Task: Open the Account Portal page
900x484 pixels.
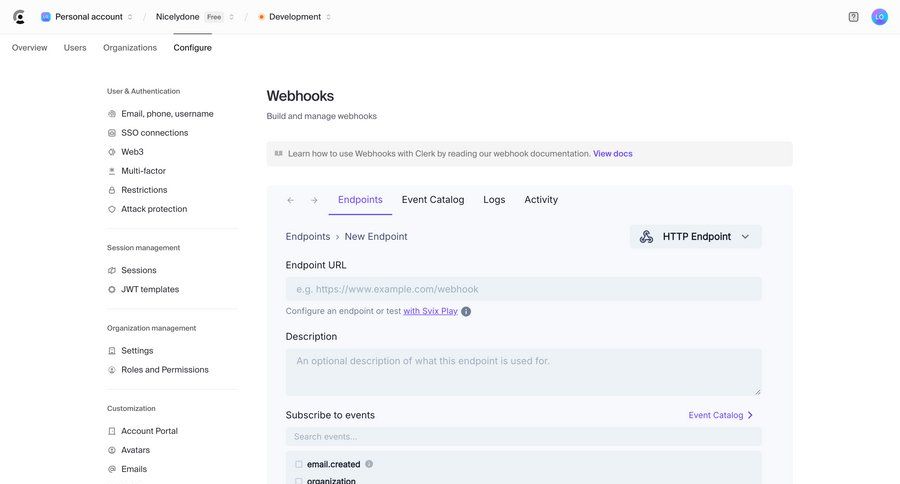Action: [x=149, y=431]
